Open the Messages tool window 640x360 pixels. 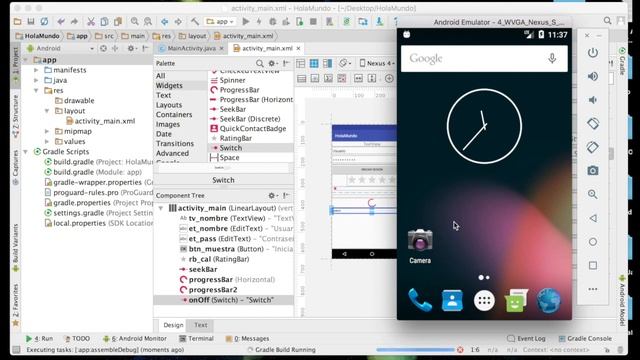pos(247,338)
